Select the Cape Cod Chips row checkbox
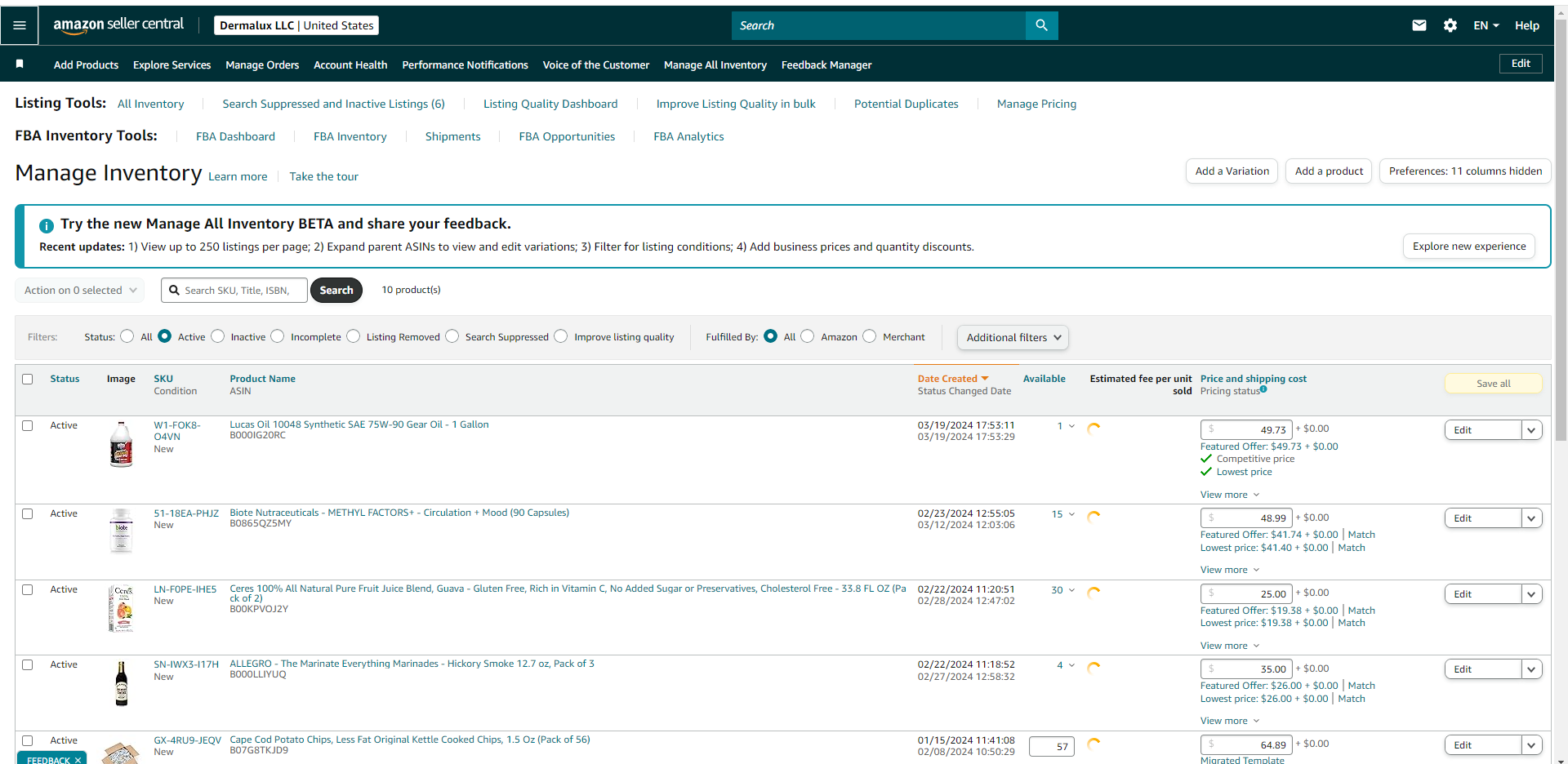The width and height of the screenshot is (1568, 764). pyautogui.click(x=28, y=740)
